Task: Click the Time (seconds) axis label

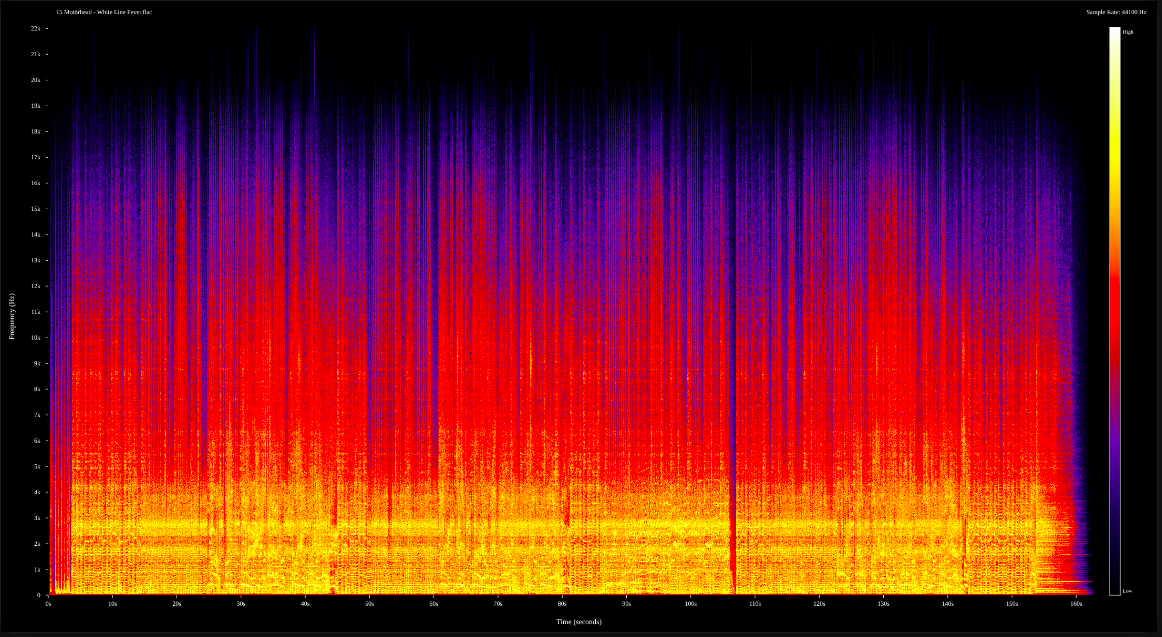Action: pos(579,621)
